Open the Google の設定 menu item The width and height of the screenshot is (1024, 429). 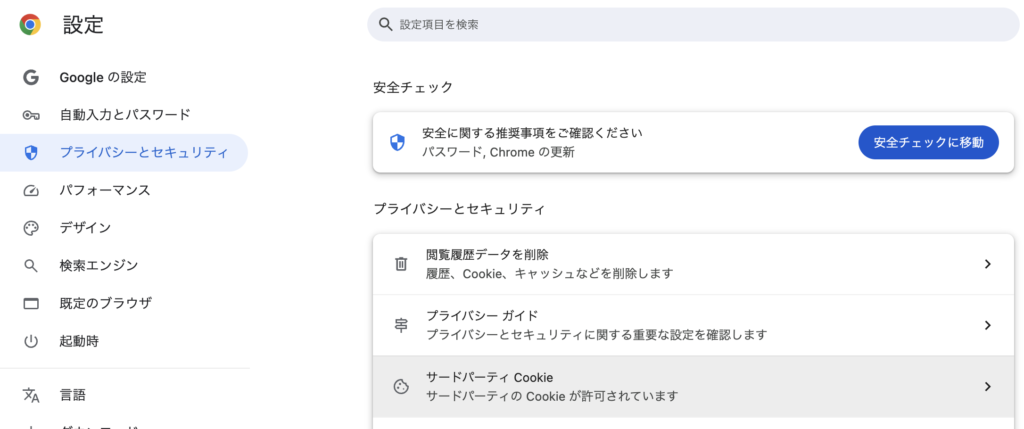tap(103, 77)
